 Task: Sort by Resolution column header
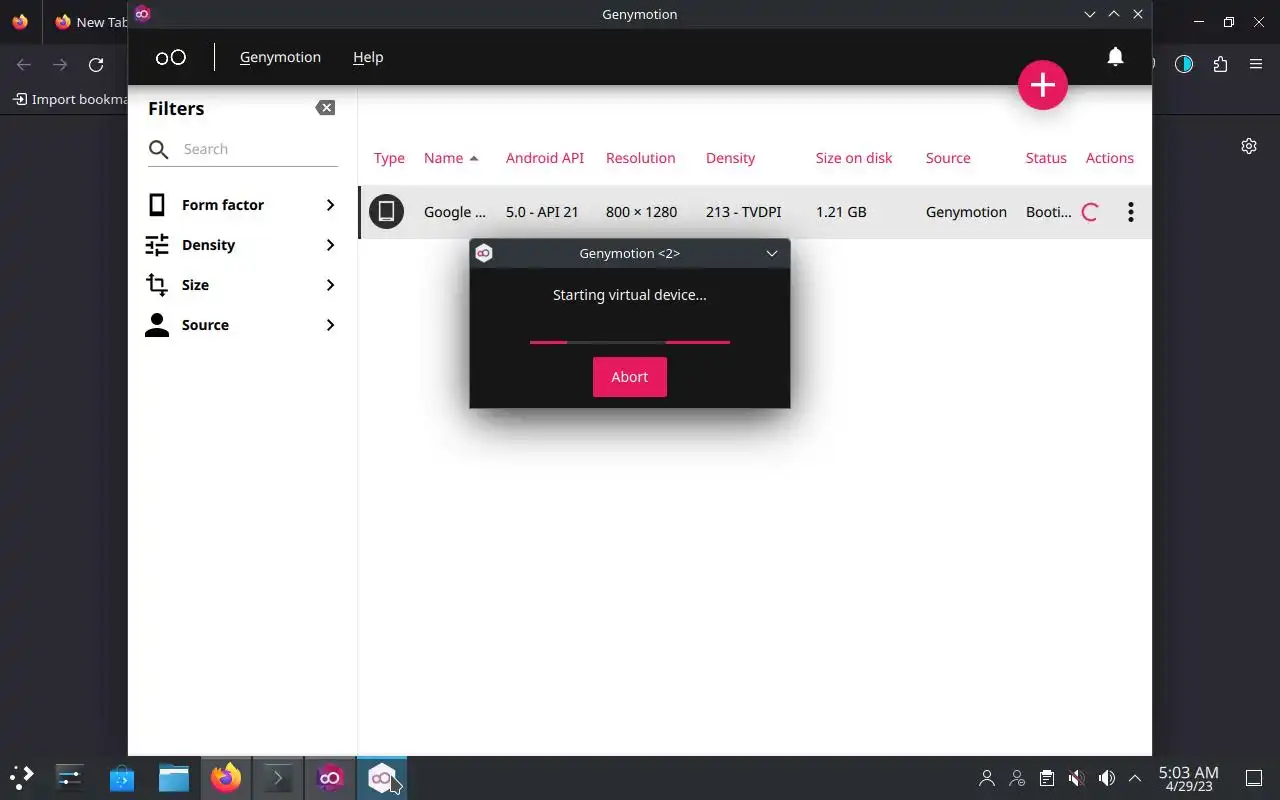point(641,158)
